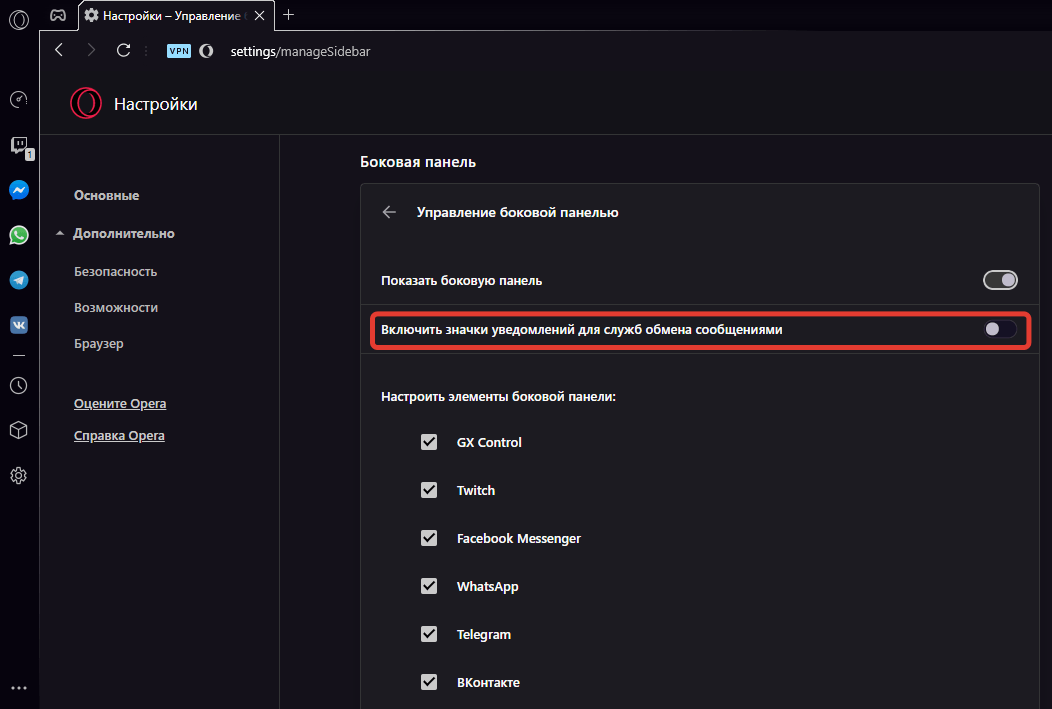Select Основные settings category

click(107, 195)
